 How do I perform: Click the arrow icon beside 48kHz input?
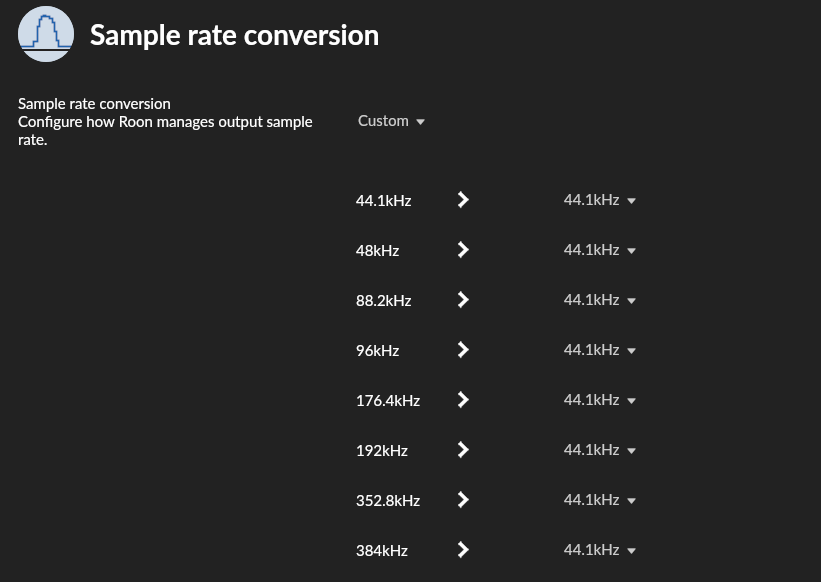[463, 250]
